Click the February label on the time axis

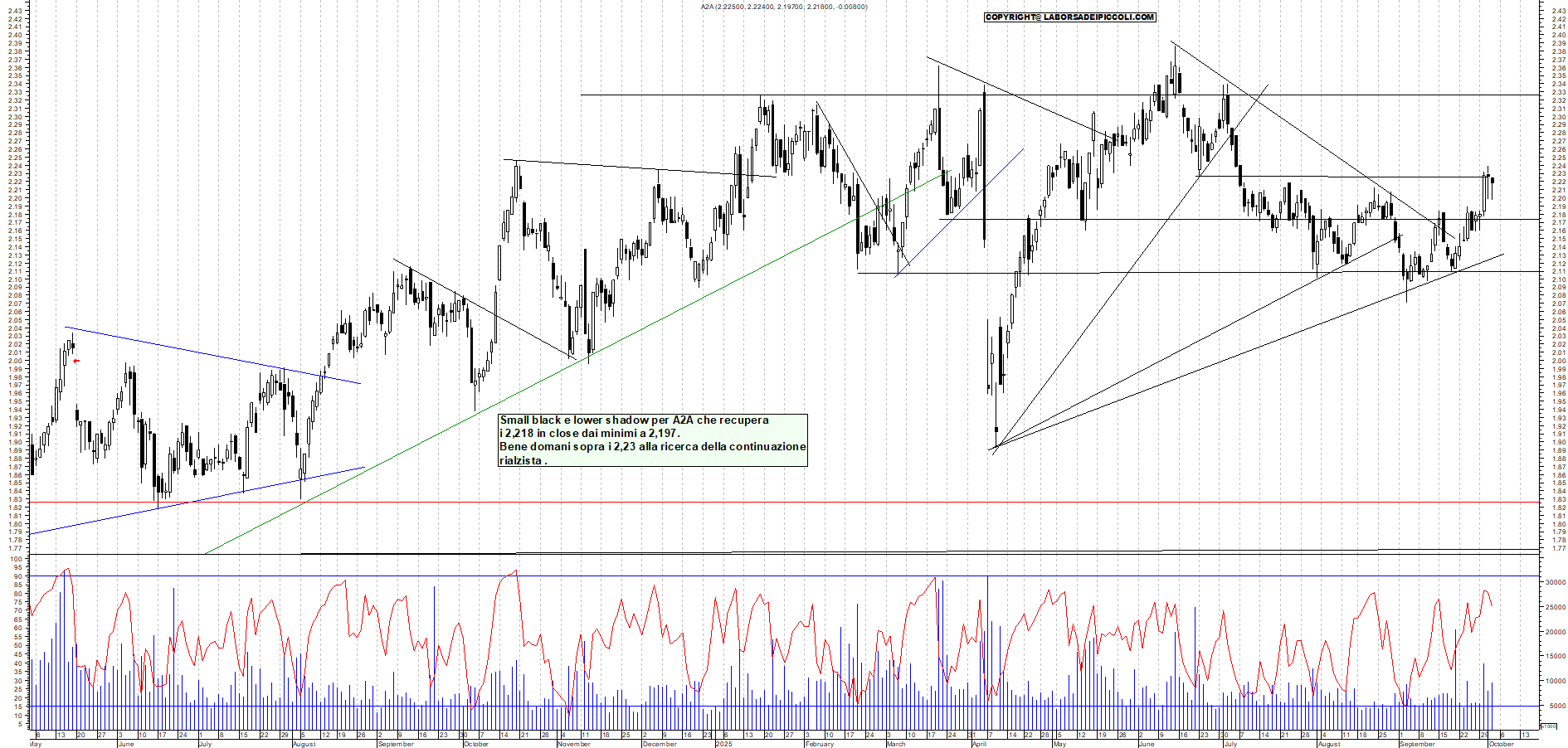click(x=819, y=744)
